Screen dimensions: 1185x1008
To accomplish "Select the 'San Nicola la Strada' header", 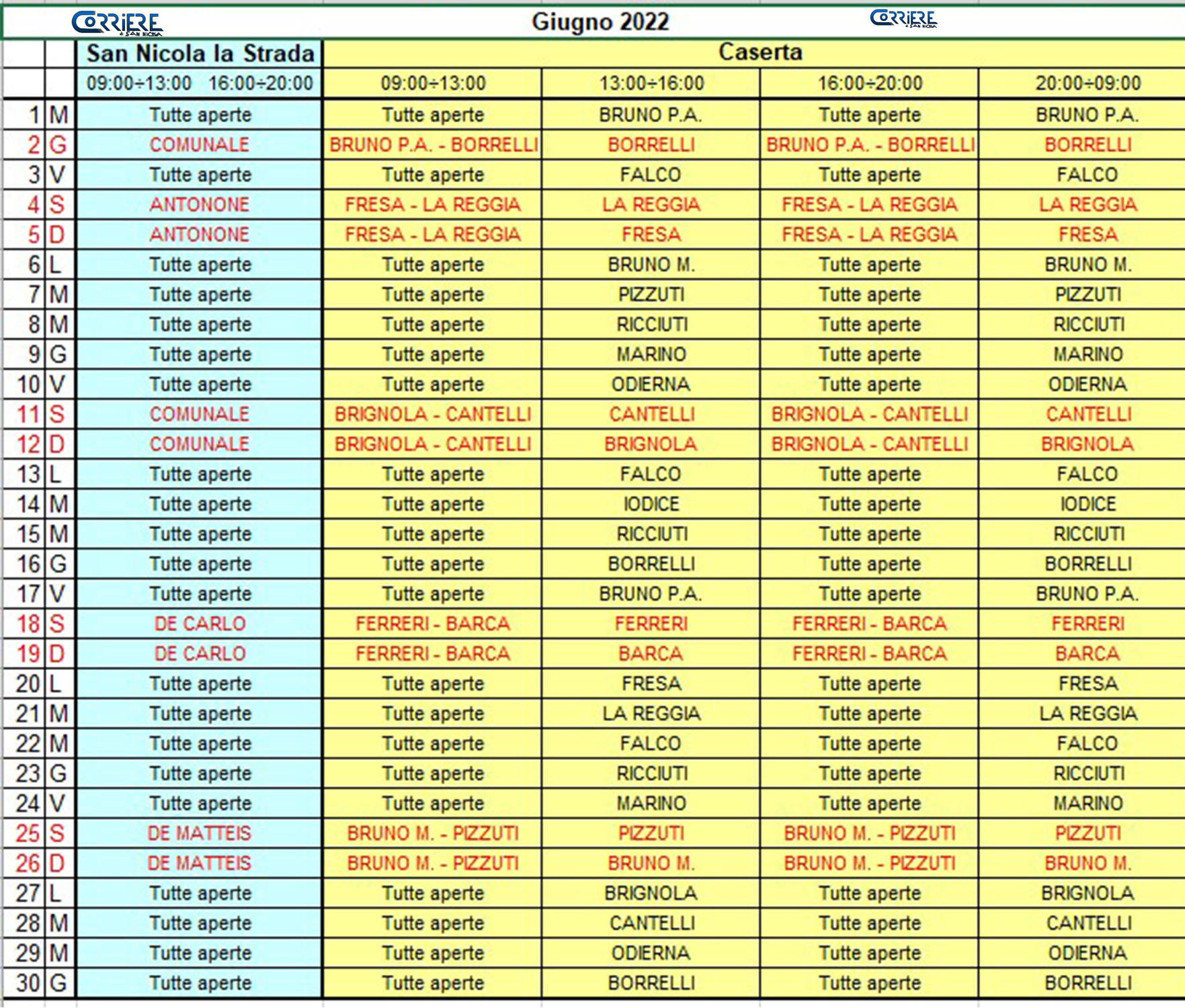I will coord(200,53).
